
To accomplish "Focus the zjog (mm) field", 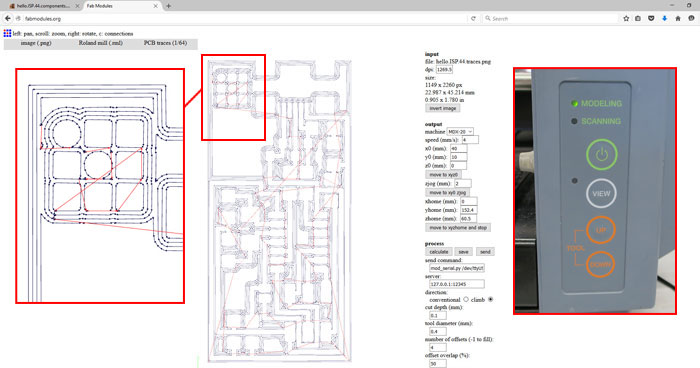I will click(x=462, y=184).
